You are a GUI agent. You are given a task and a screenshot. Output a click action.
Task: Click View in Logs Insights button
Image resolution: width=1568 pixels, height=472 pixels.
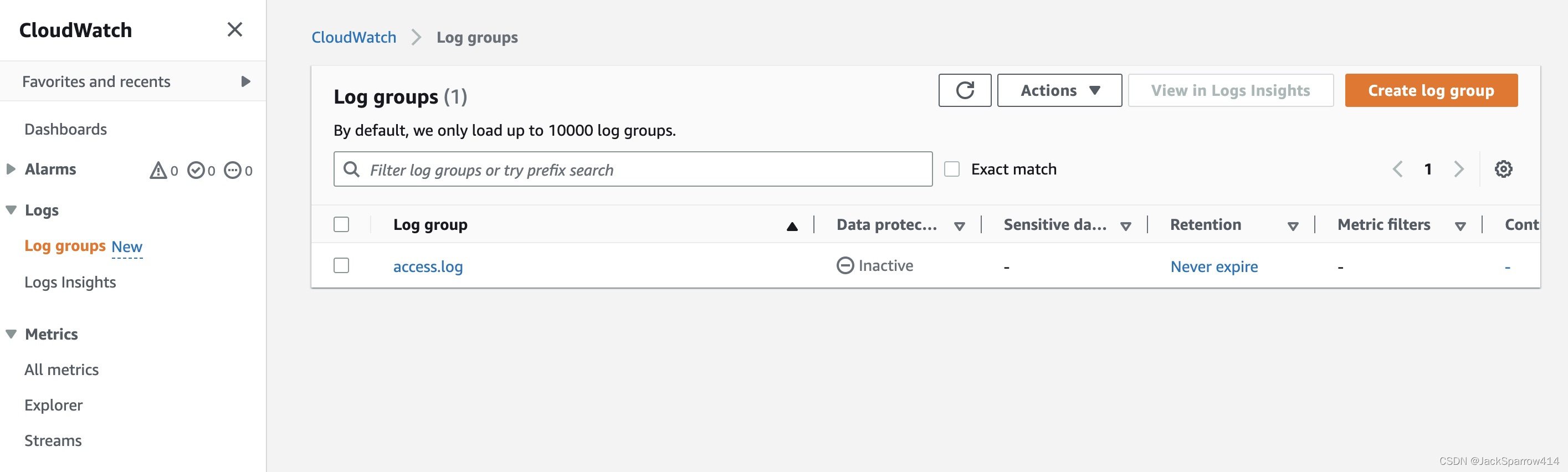pyautogui.click(x=1230, y=90)
